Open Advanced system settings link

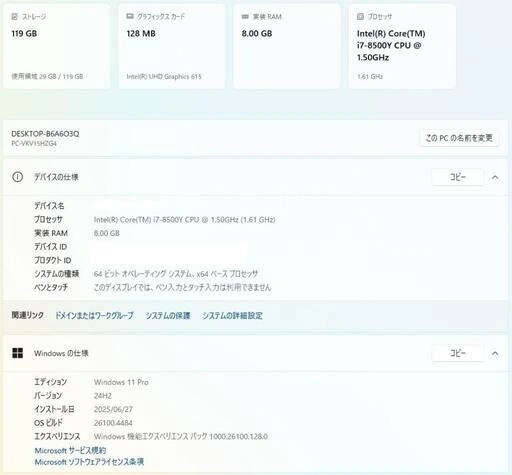233,315
